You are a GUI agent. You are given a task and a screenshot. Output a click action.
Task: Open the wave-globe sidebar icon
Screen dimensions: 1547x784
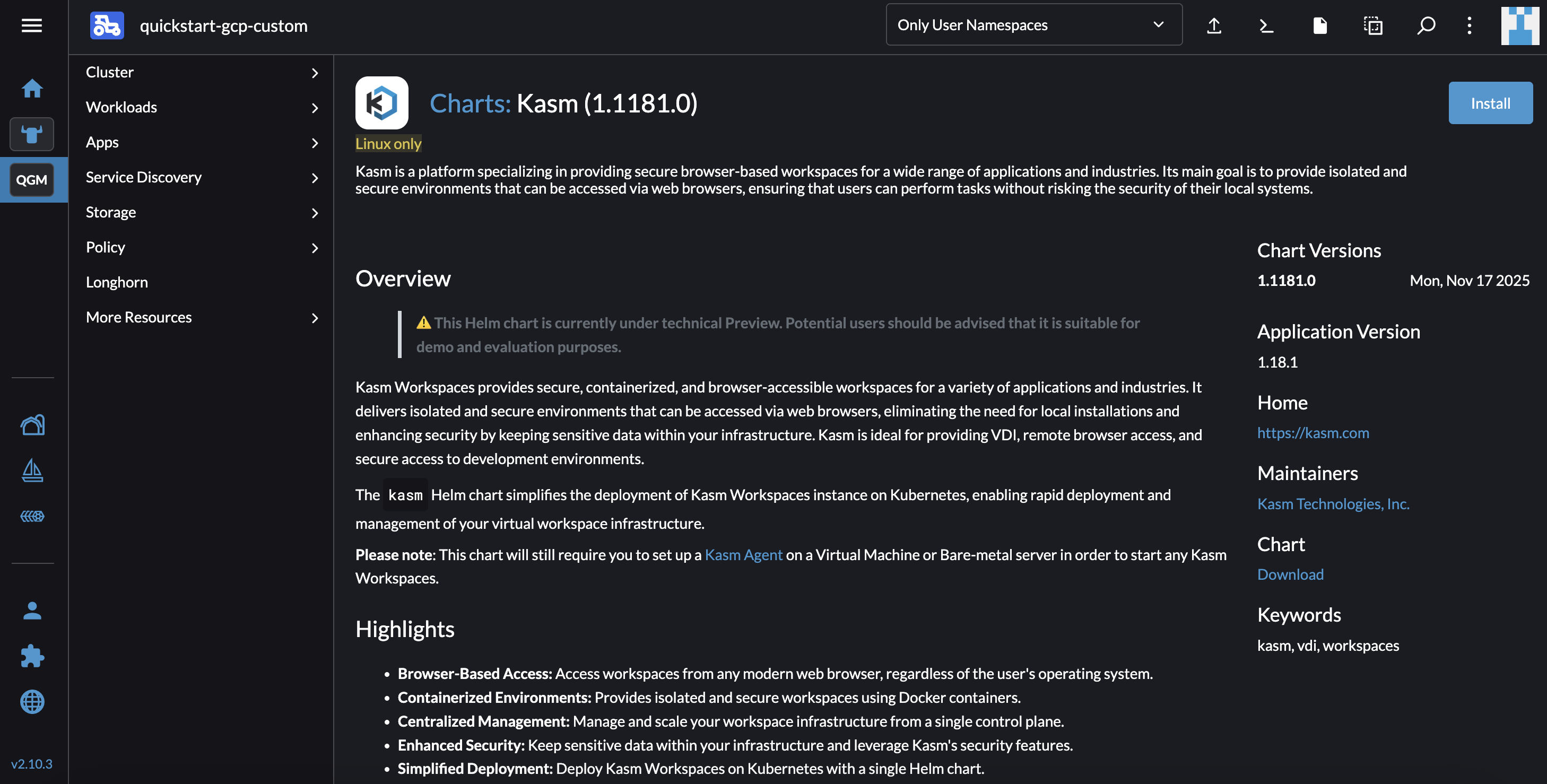[32, 516]
